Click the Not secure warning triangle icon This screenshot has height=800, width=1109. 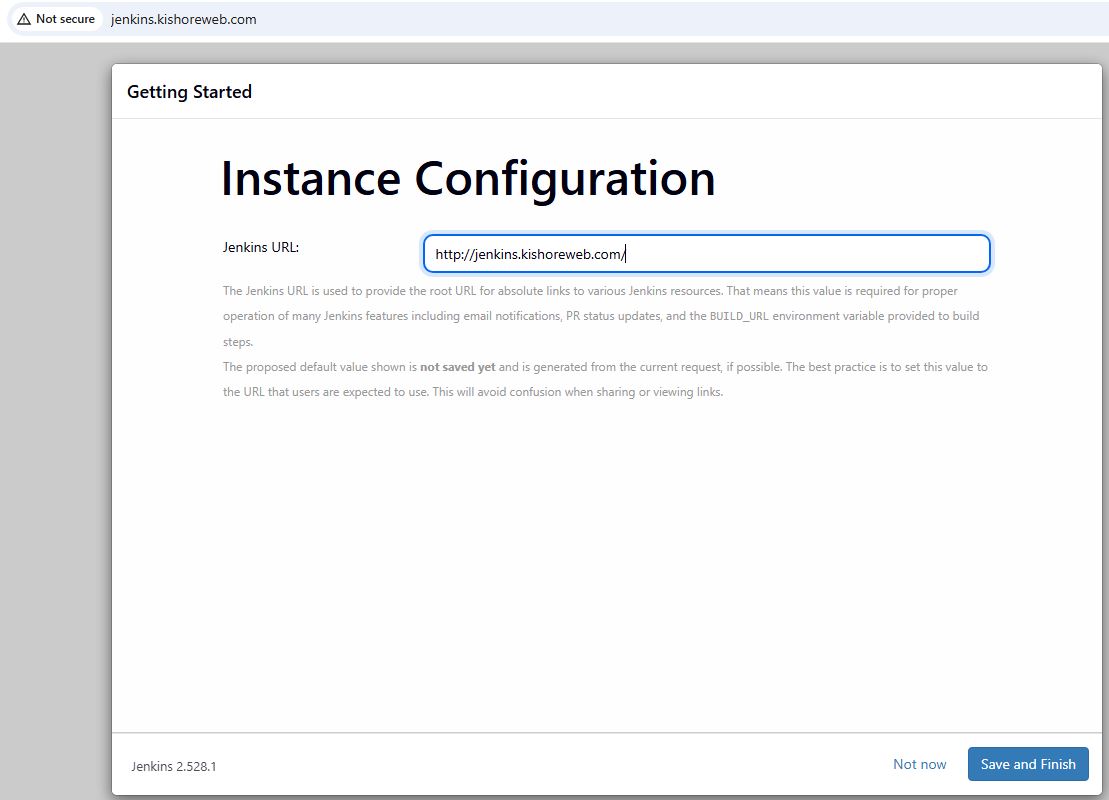[24, 19]
